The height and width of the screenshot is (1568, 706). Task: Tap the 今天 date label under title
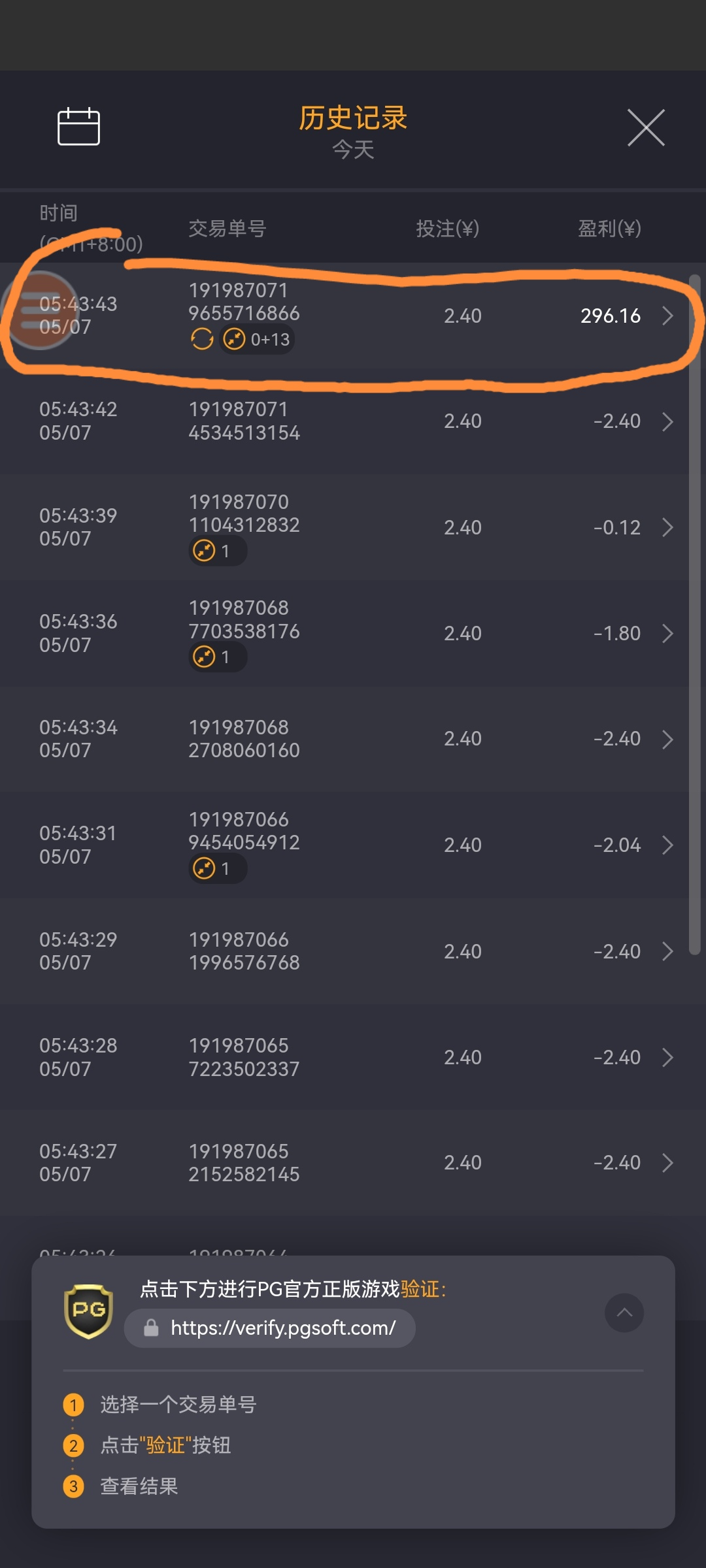click(x=353, y=150)
